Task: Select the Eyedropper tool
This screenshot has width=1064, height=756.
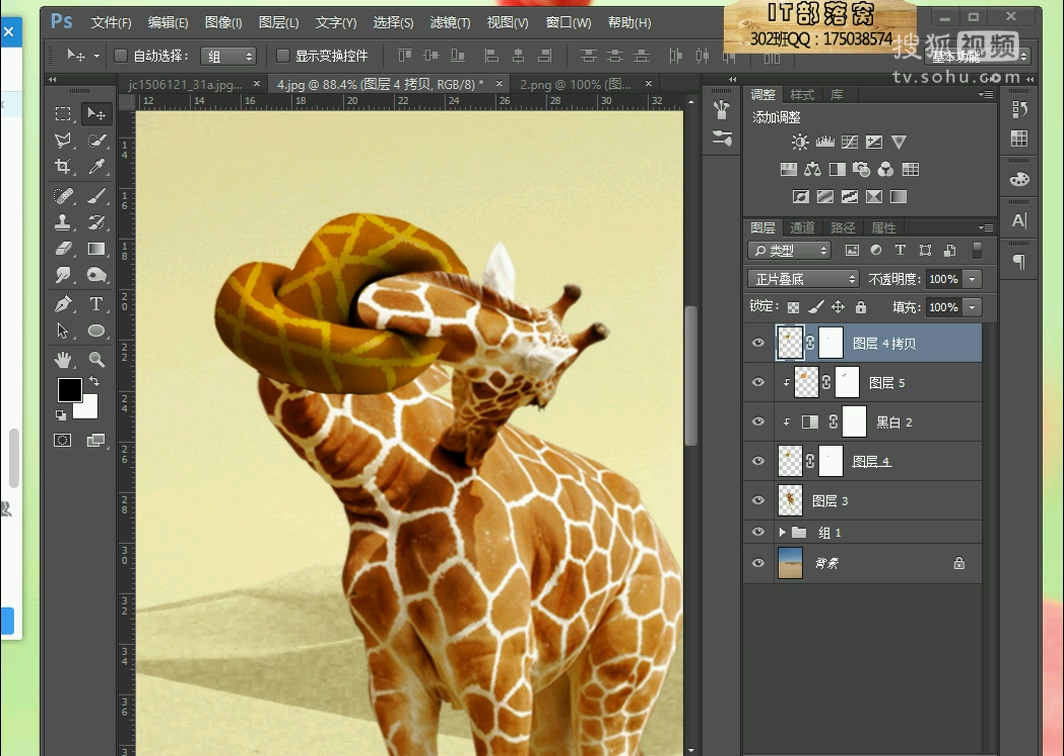Action: pyautogui.click(x=96, y=167)
